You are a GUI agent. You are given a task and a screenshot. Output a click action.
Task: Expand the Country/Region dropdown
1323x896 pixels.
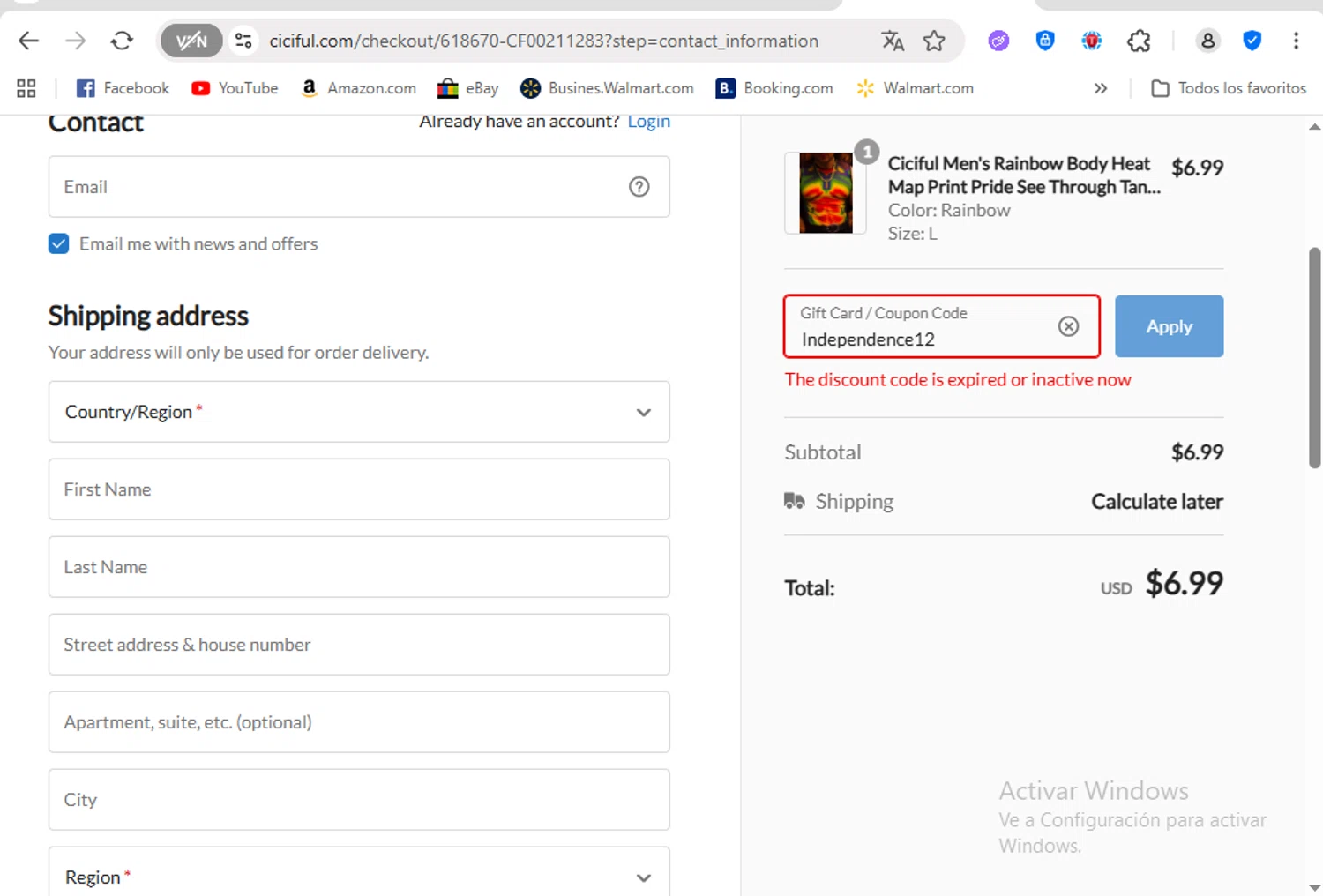pyautogui.click(x=359, y=412)
